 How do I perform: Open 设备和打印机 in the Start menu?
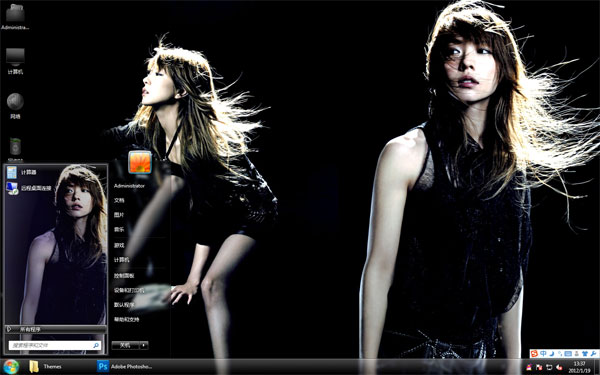[129, 290]
